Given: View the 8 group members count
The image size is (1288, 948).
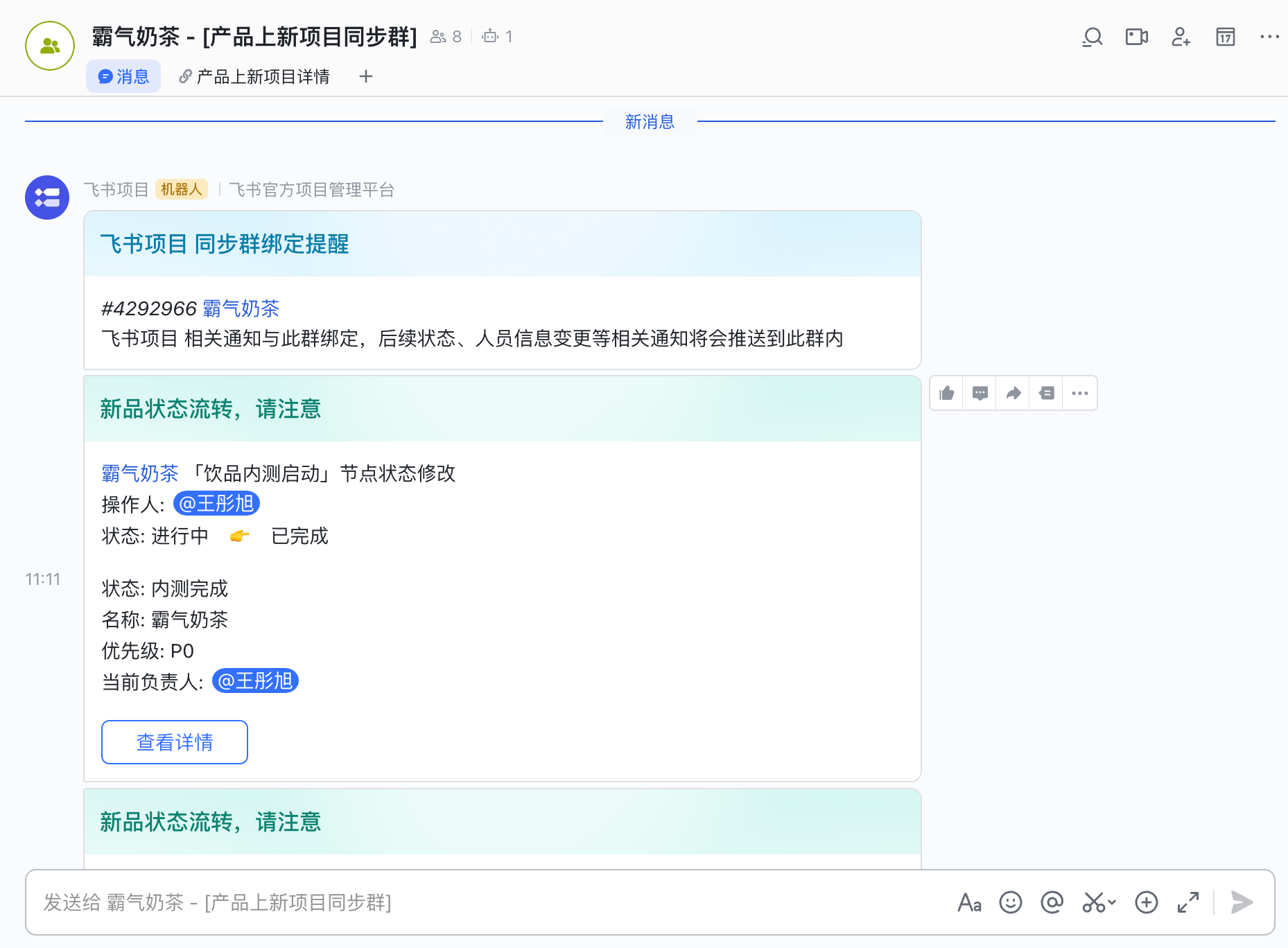Looking at the screenshot, I should pyautogui.click(x=446, y=37).
